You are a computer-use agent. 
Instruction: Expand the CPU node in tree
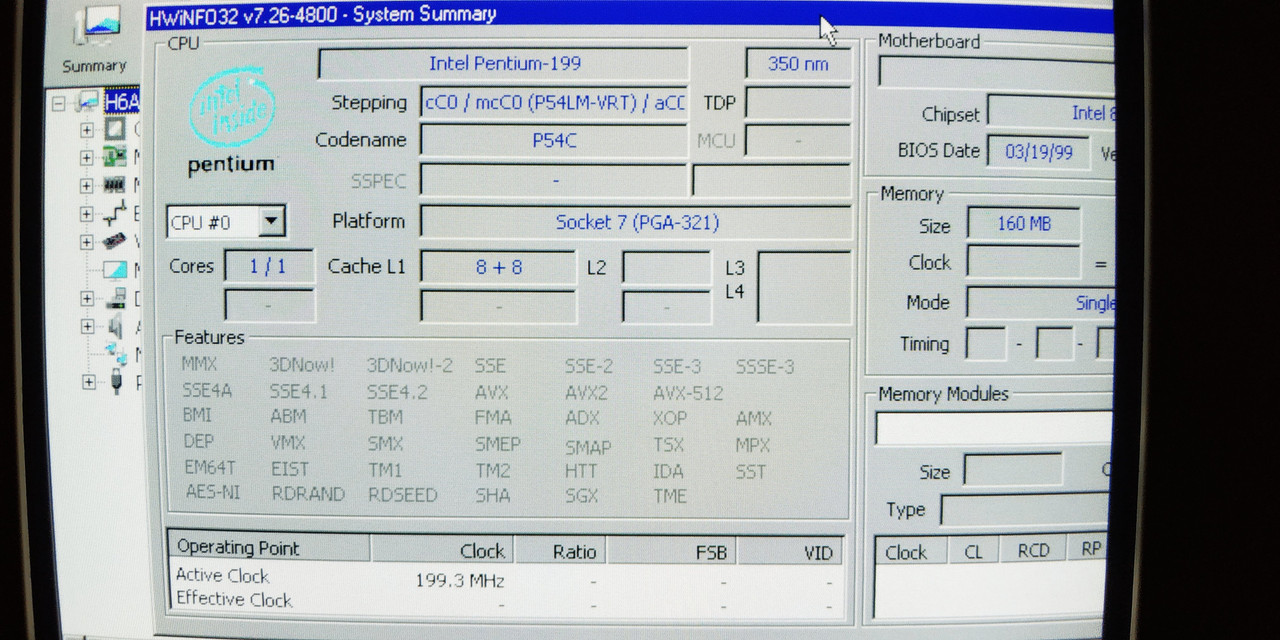[x=87, y=130]
